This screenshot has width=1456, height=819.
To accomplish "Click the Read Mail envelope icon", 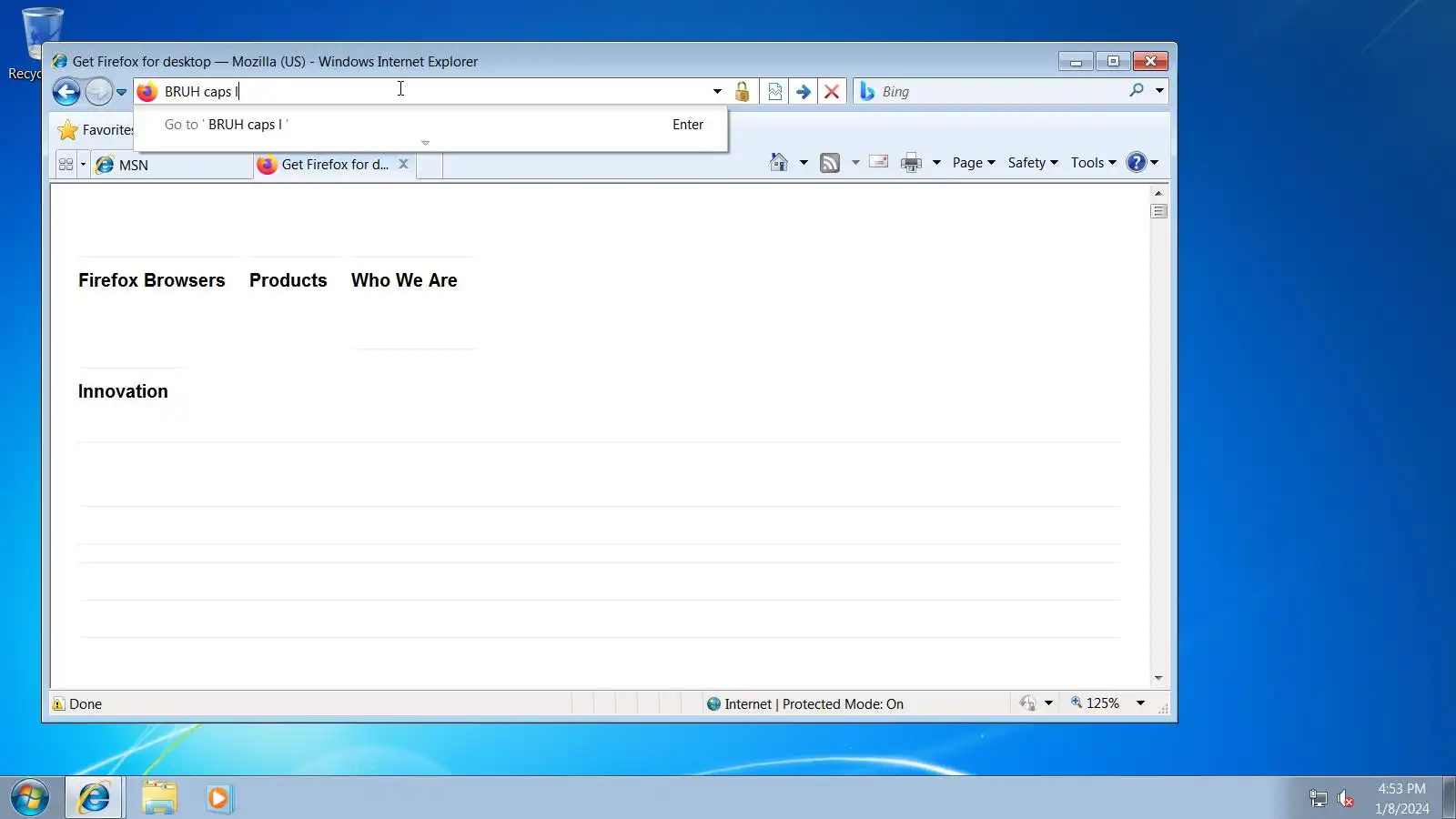I will click(x=878, y=162).
